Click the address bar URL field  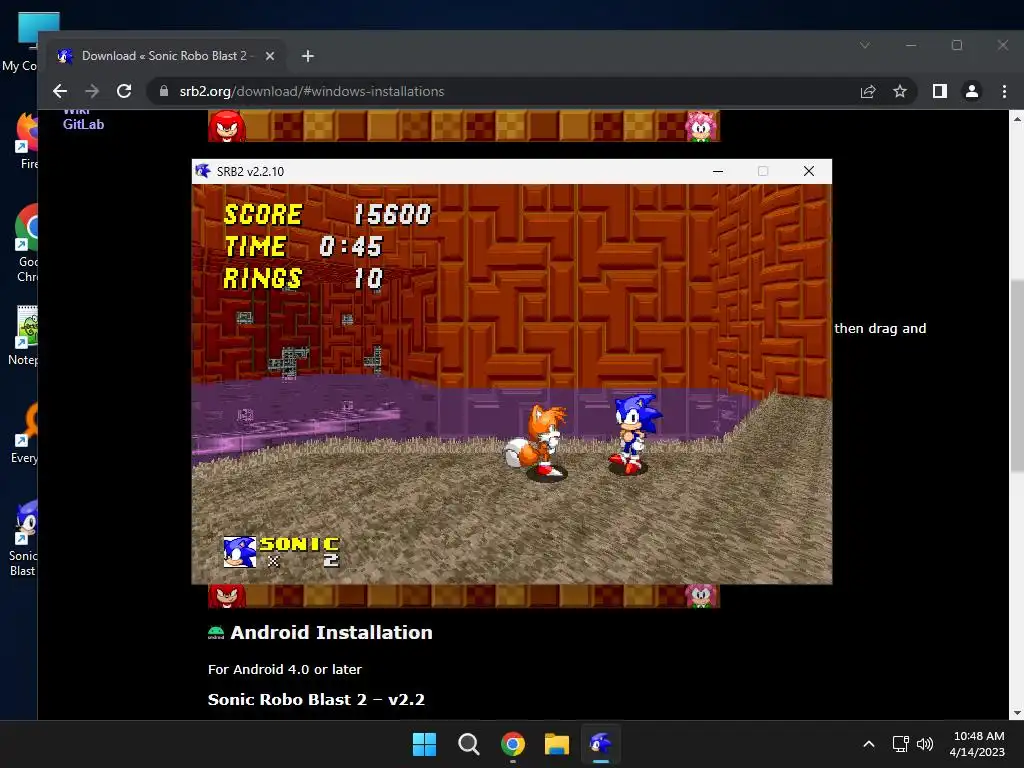click(503, 91)
